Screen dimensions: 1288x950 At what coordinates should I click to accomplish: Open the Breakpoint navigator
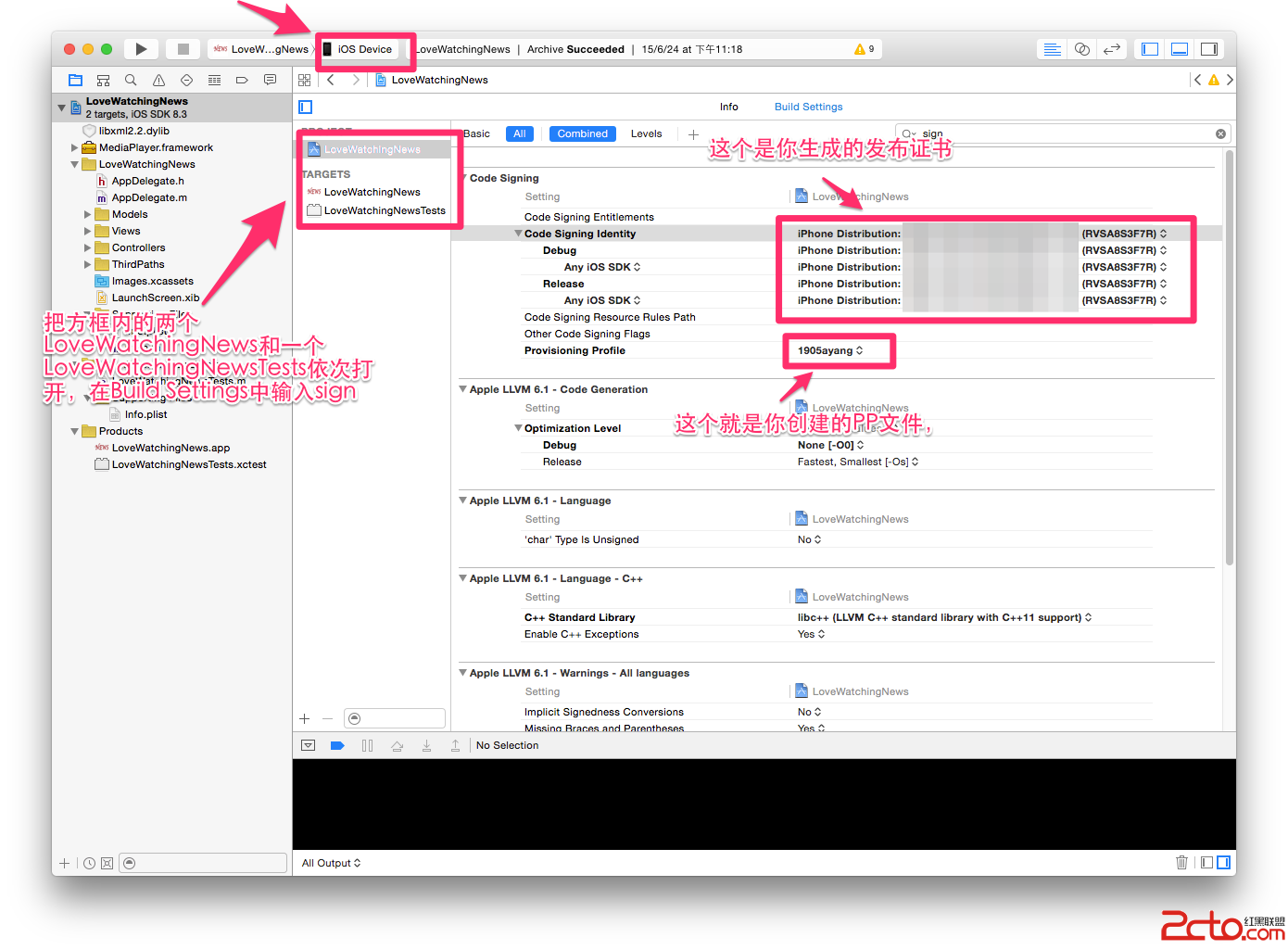pyautogui.click(x=242, y=81)
